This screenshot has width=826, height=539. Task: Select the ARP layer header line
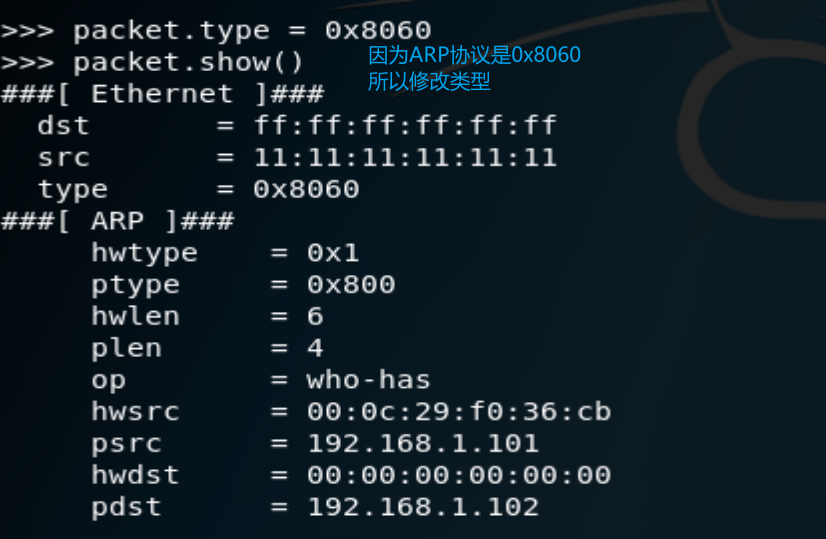tap(117, 221)
